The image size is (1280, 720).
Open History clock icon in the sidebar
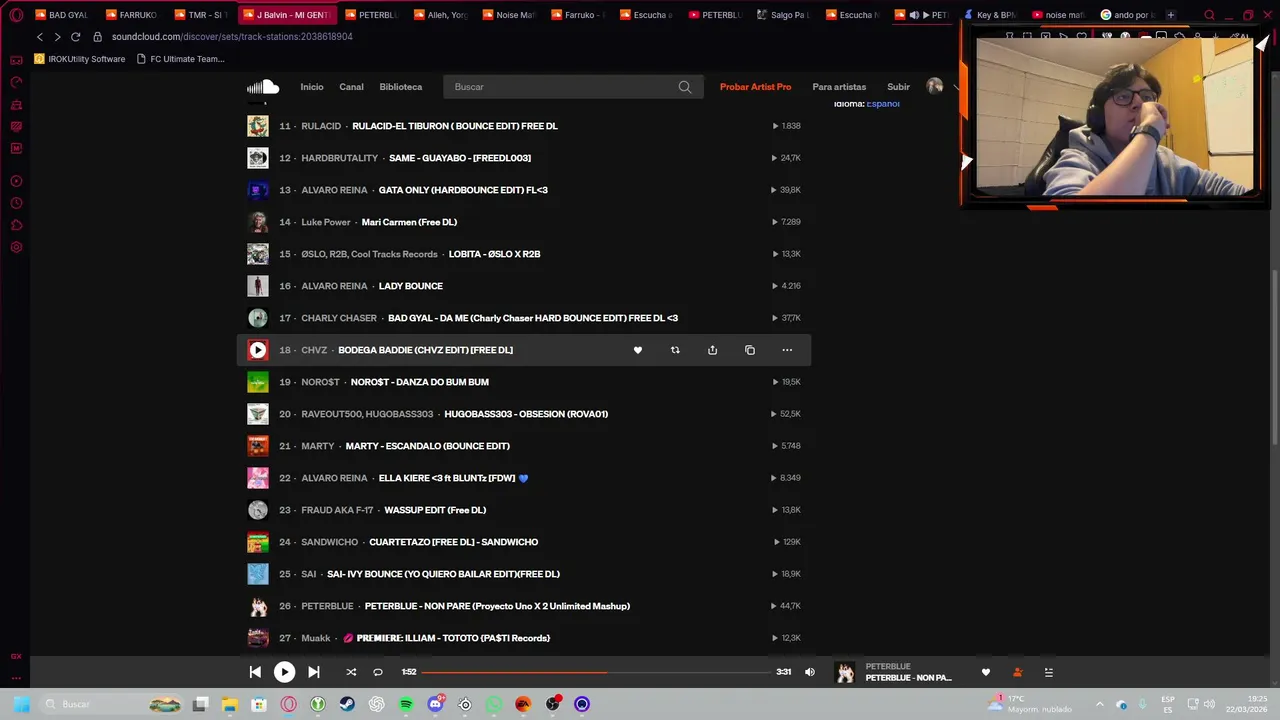point(16,203)
